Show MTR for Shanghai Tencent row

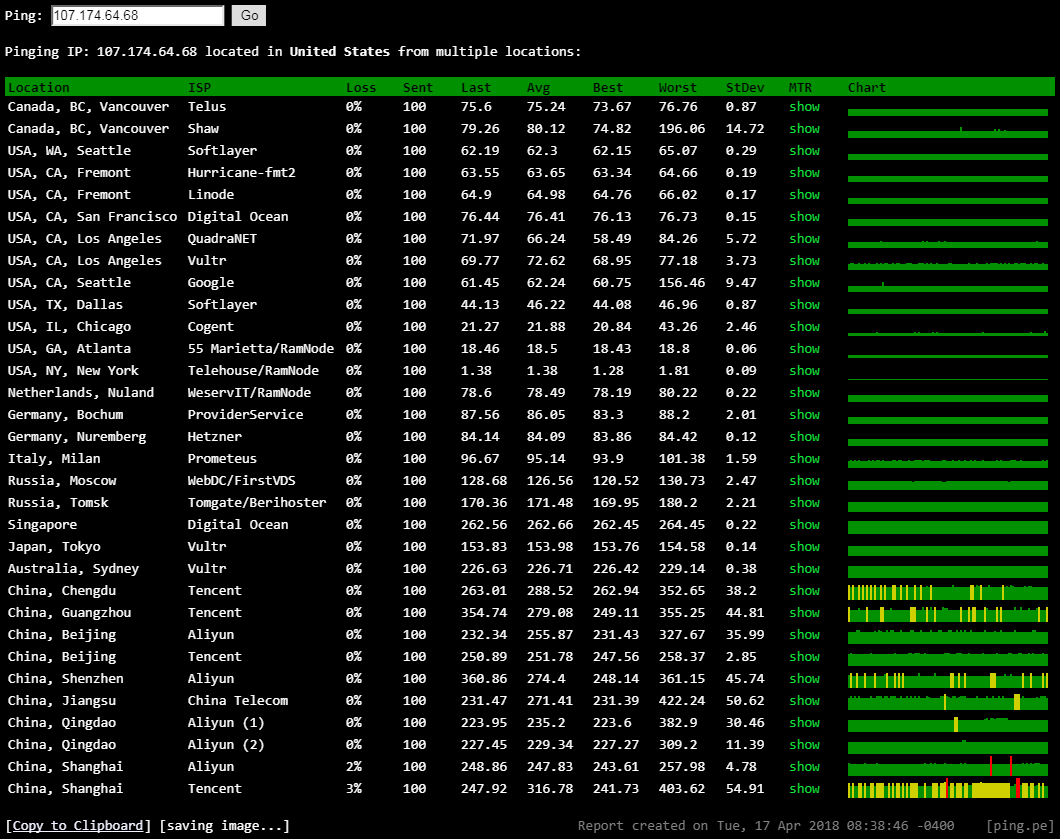tap(804, 789)
